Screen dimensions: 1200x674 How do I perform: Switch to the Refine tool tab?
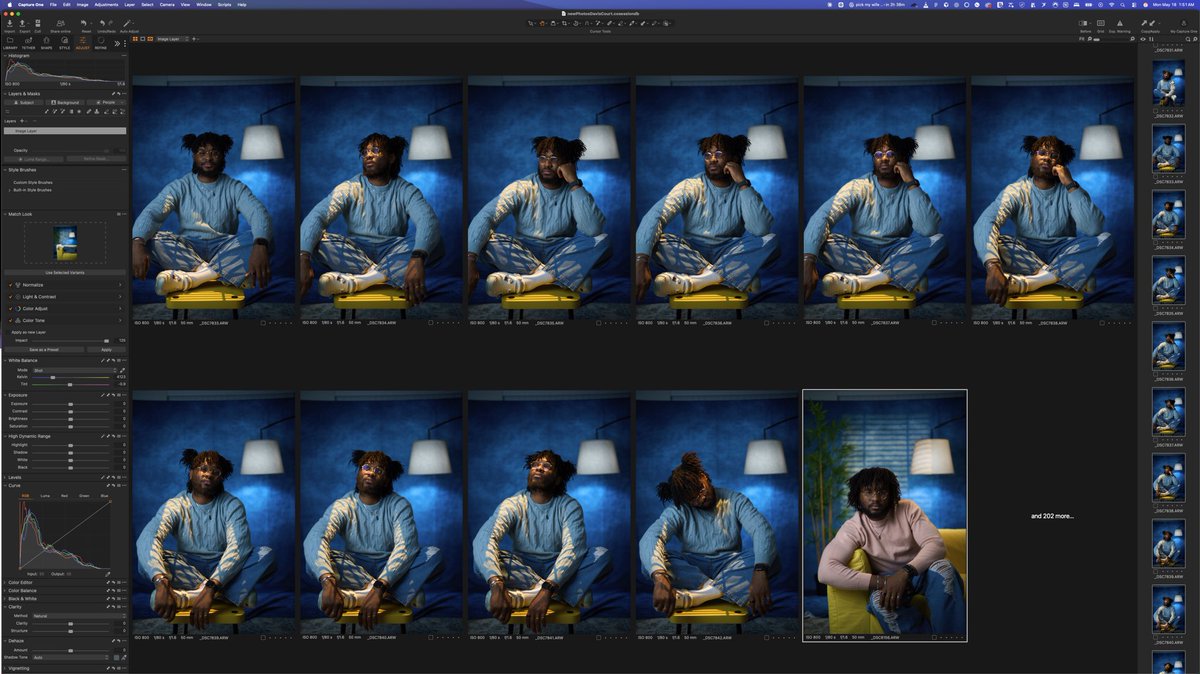[100, 42]
